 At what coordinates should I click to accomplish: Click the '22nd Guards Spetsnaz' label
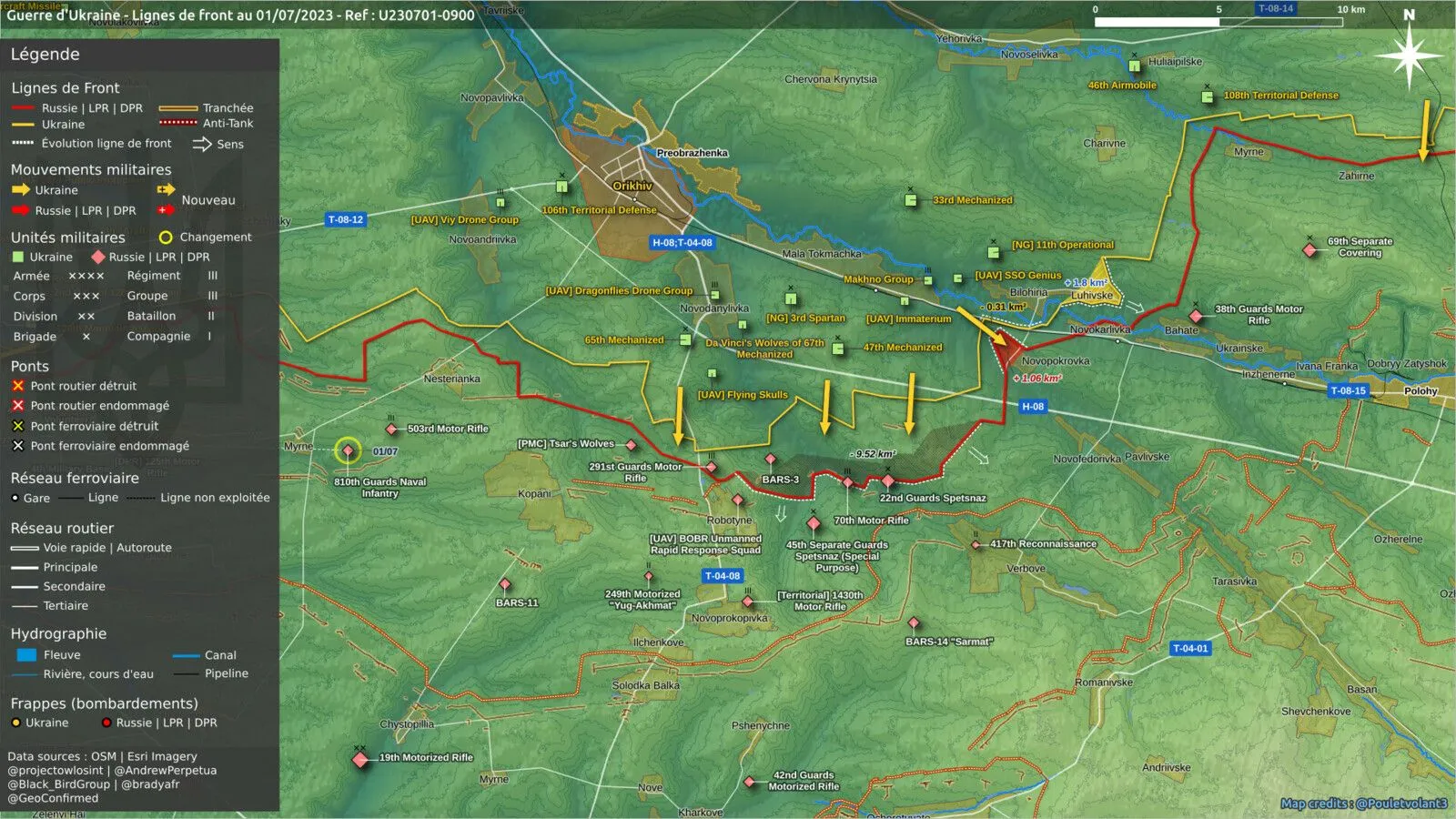[933, 498]
